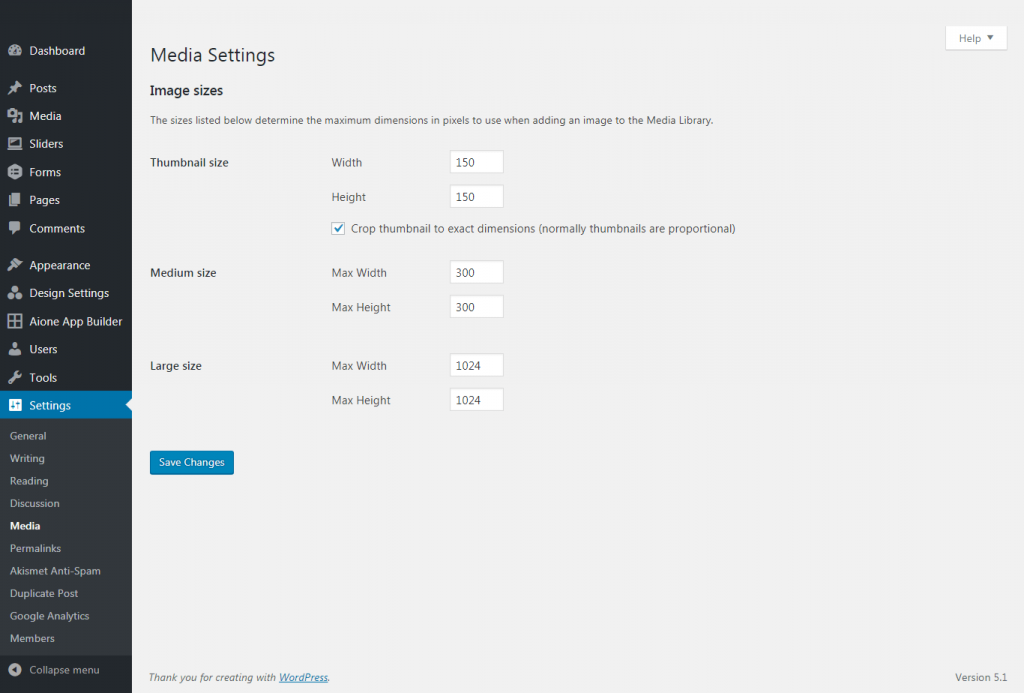
Task: Focus the Large size Max Height field
Action: pos(477,400)
